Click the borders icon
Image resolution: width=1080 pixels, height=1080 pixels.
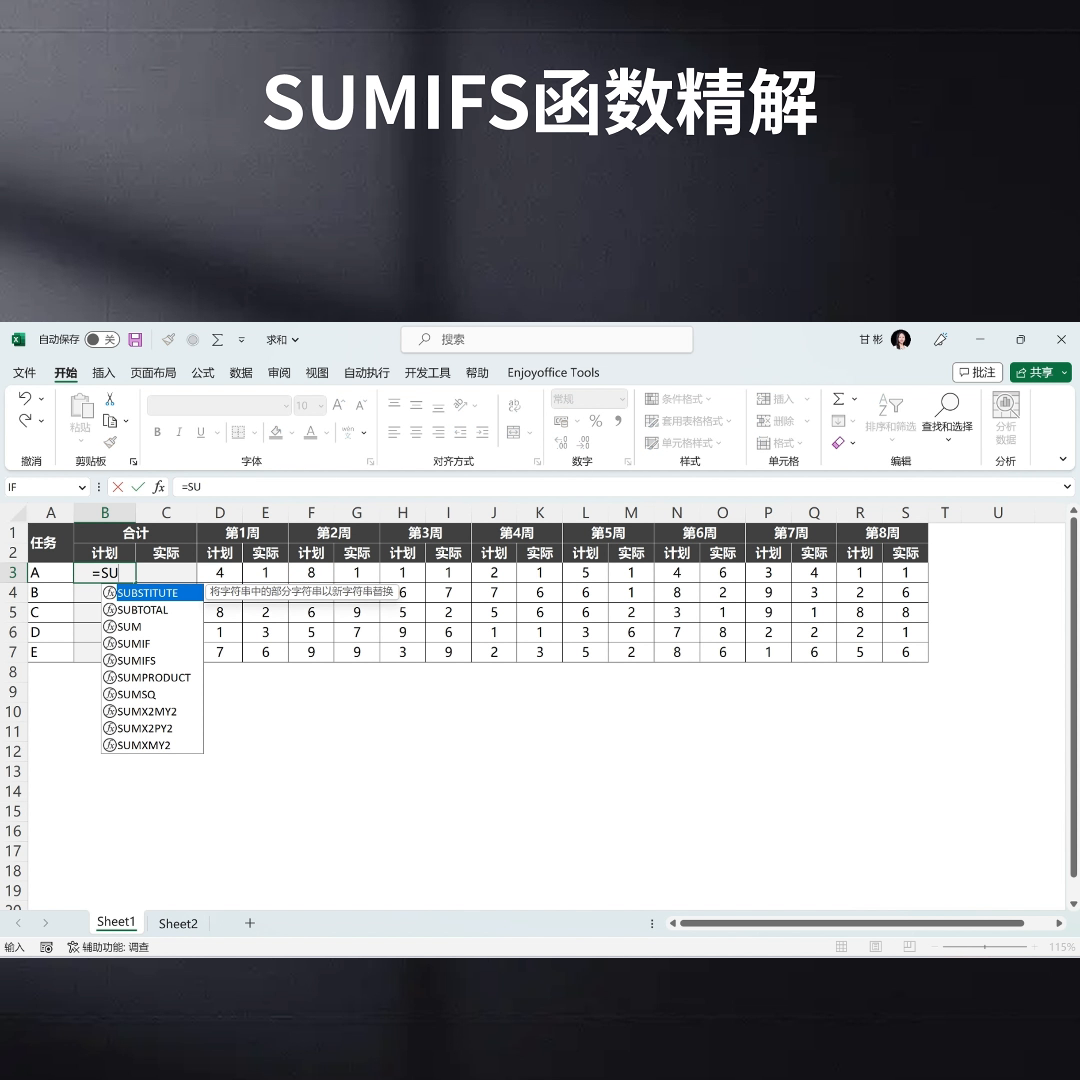(x=238, y=432)
